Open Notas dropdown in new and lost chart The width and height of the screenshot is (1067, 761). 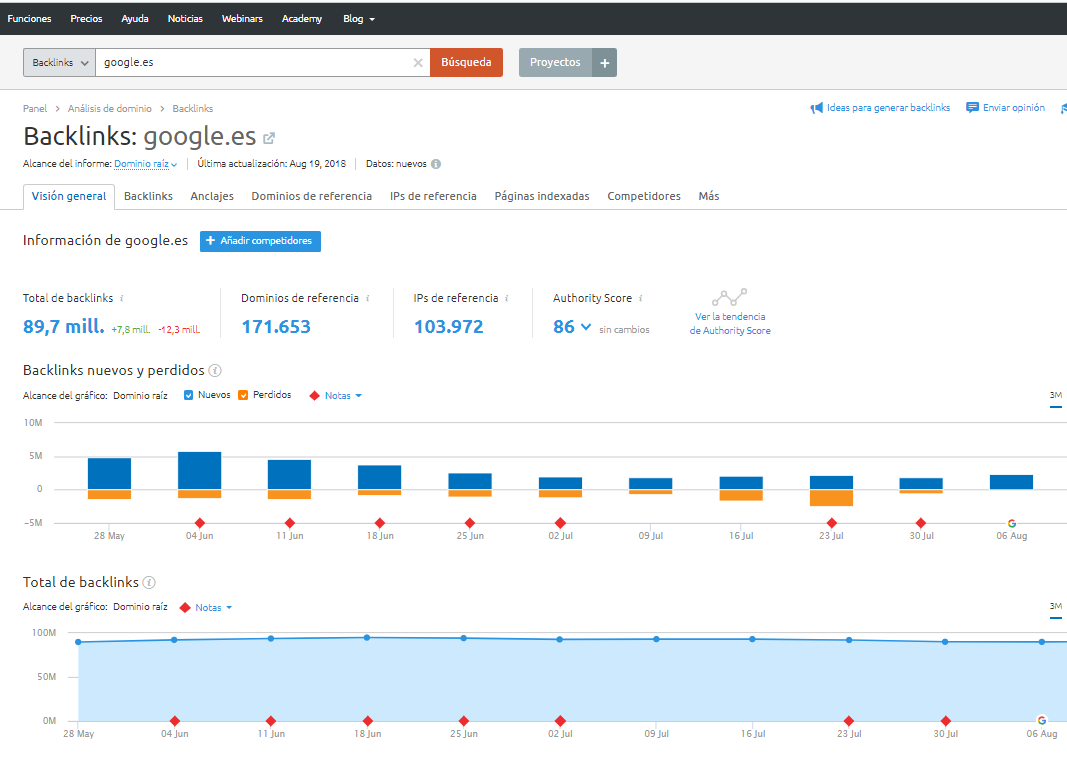click(x=343, y=395)
